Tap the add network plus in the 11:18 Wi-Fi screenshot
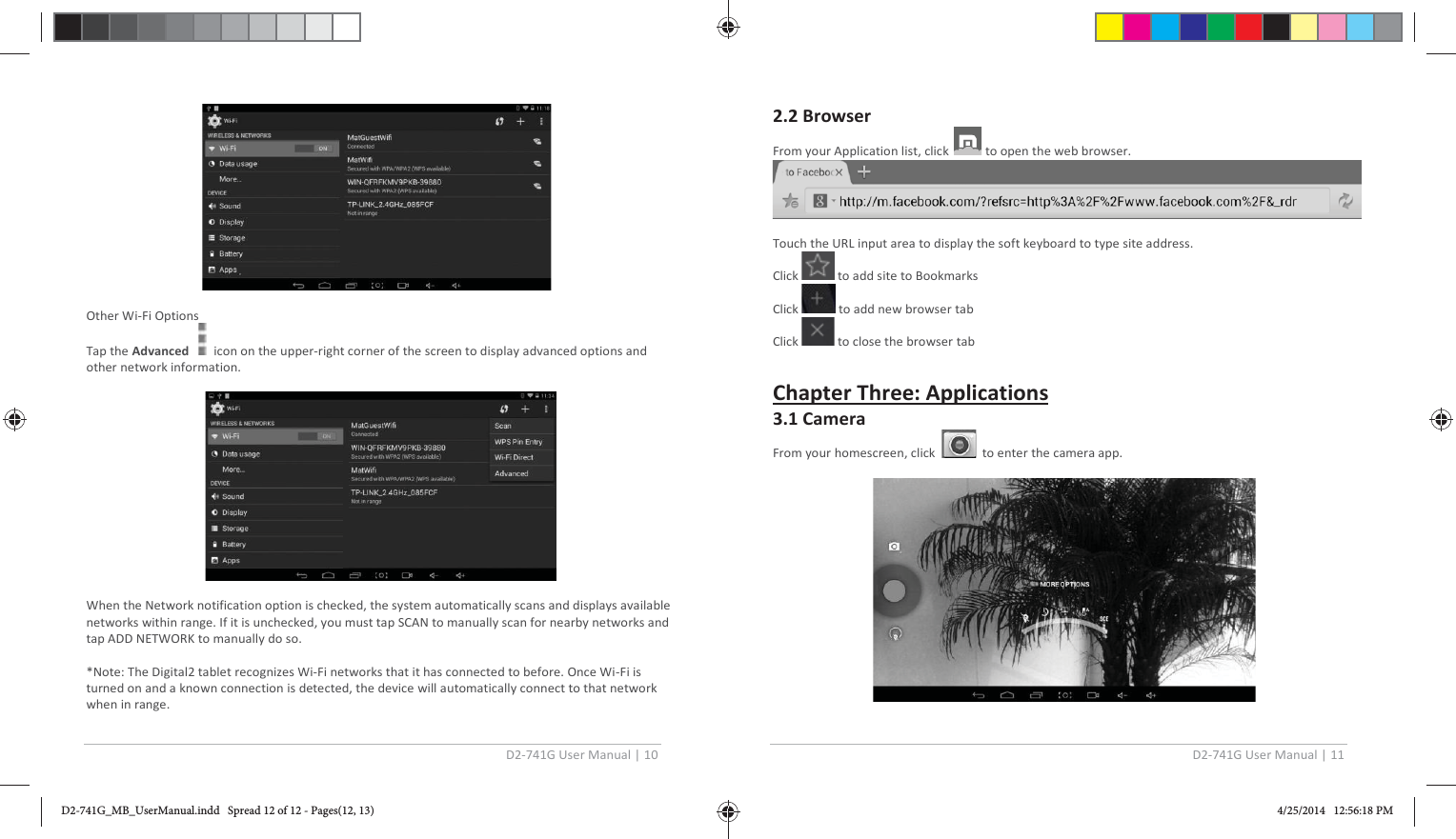Viewport: 1456px width, 839px height. tap(520, 121)
